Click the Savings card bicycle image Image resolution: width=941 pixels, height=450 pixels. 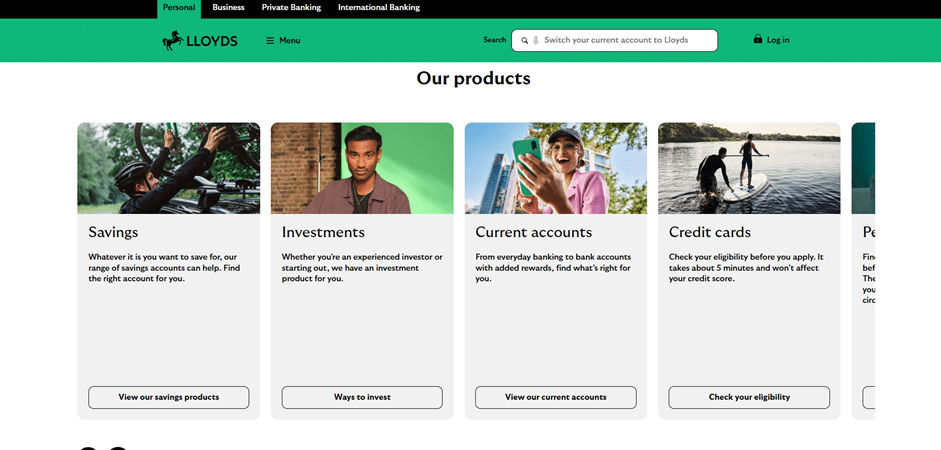tap(168, 168)
